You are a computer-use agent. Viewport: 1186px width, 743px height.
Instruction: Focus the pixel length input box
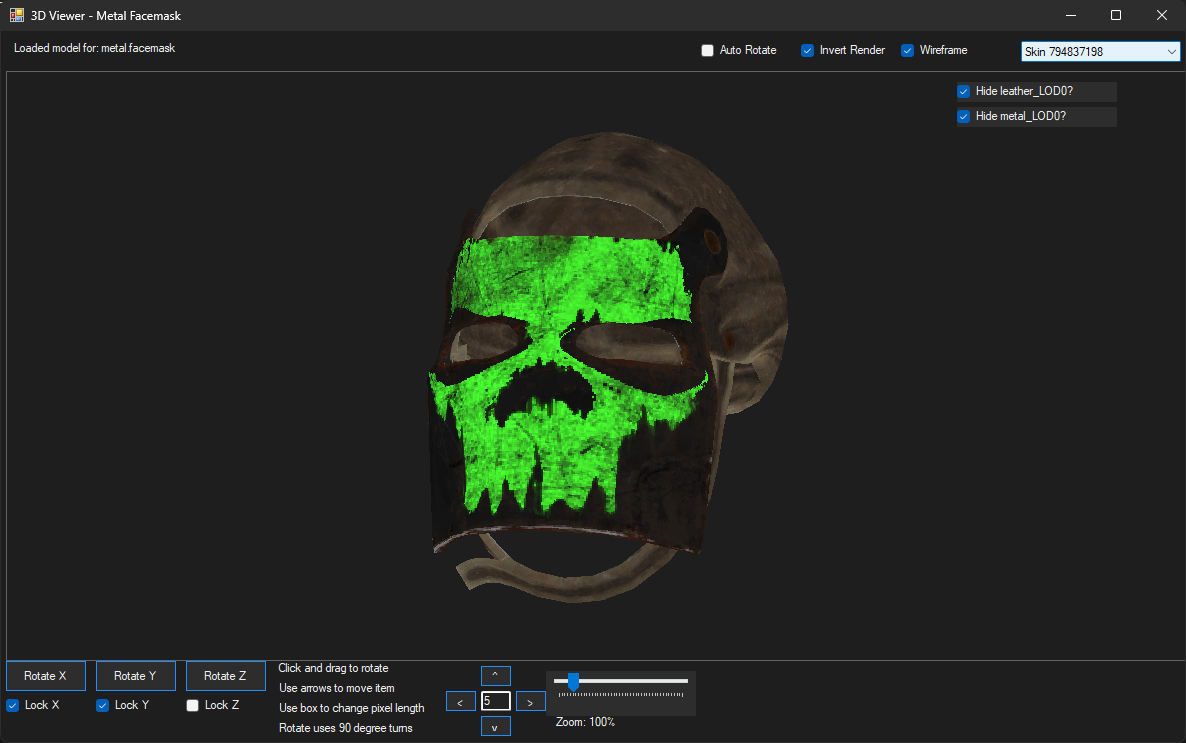tap(495, 701)
